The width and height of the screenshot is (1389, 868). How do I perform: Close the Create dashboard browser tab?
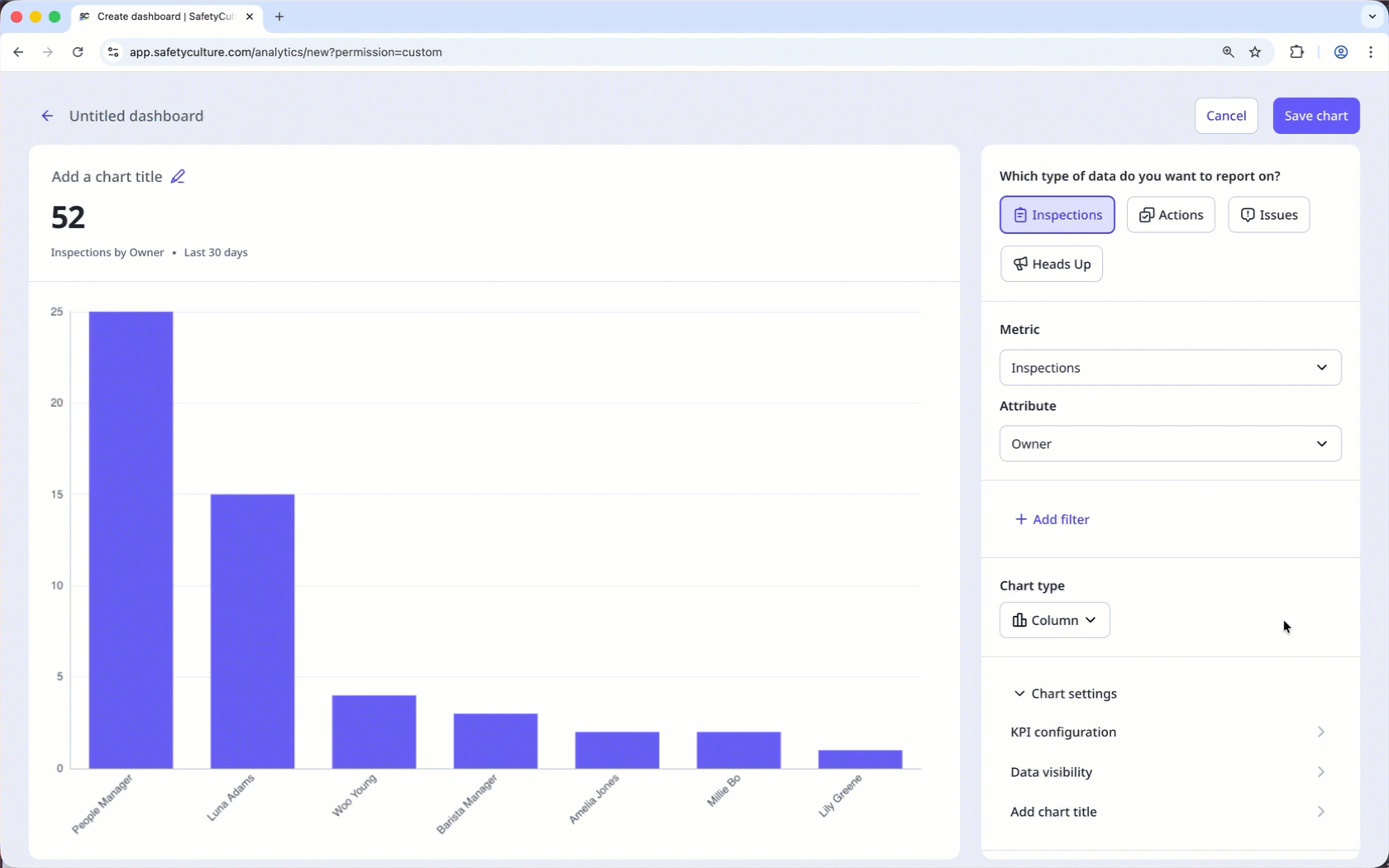pyautogui.click(x=250, y=17)
